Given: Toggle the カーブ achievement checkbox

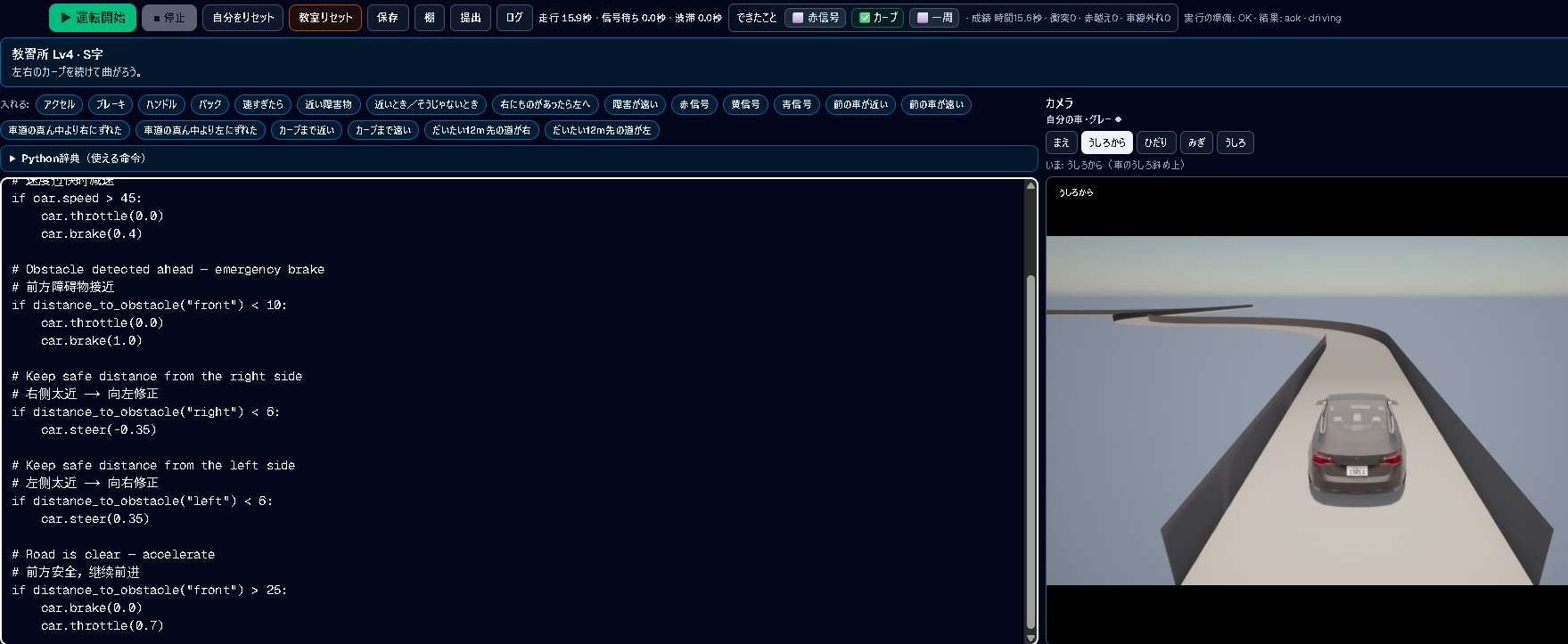Looking at the screenshot, I should [878, 18].
